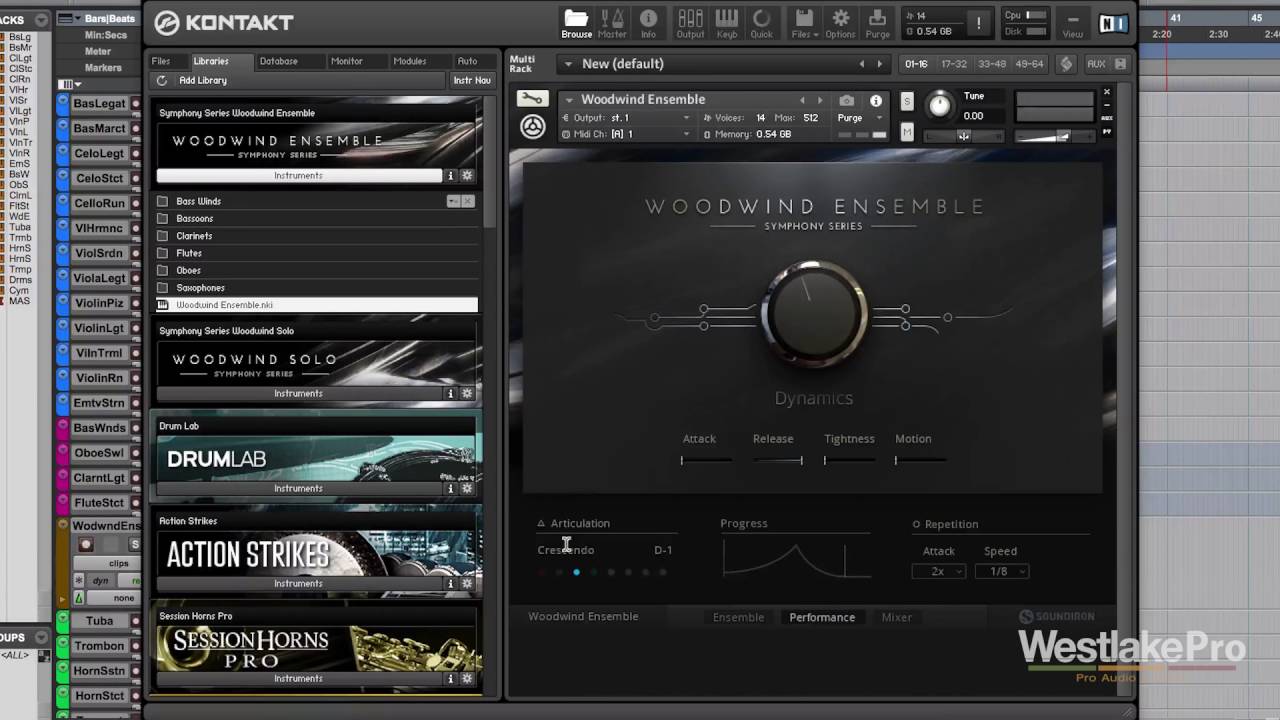Click the Native Instruments NI logo

(1113, 24)
